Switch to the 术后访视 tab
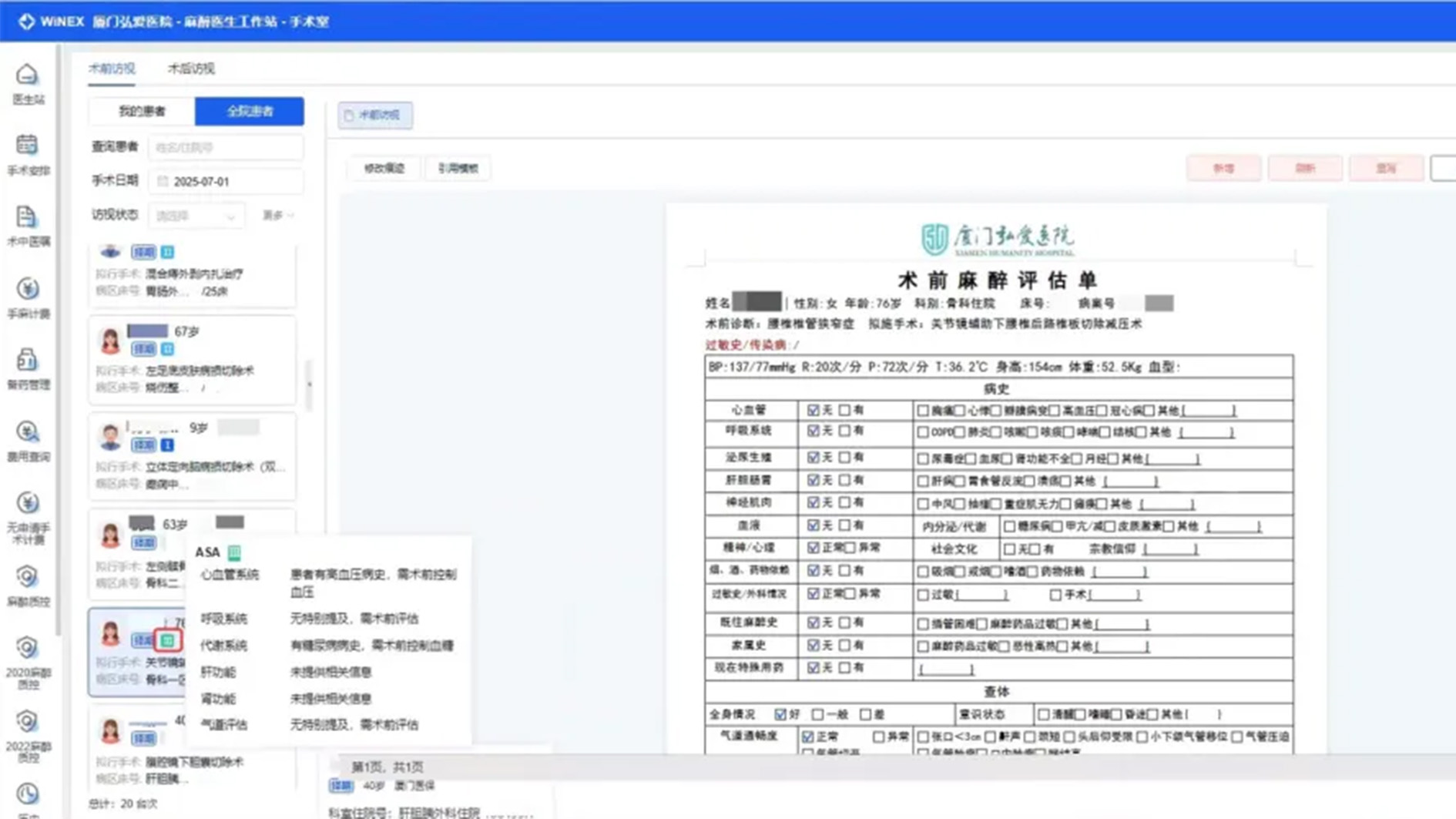Viewport: 1456px width, 819px height. pos(191,69)
